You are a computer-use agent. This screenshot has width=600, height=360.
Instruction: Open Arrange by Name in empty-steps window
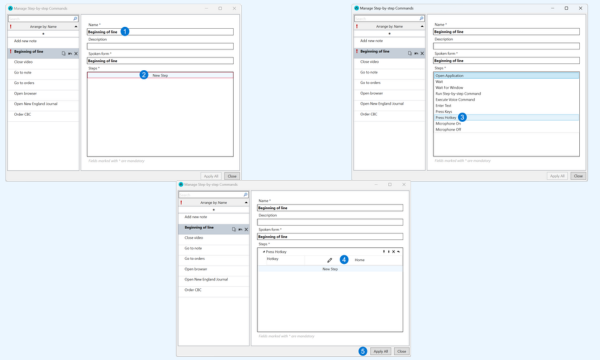43,26
